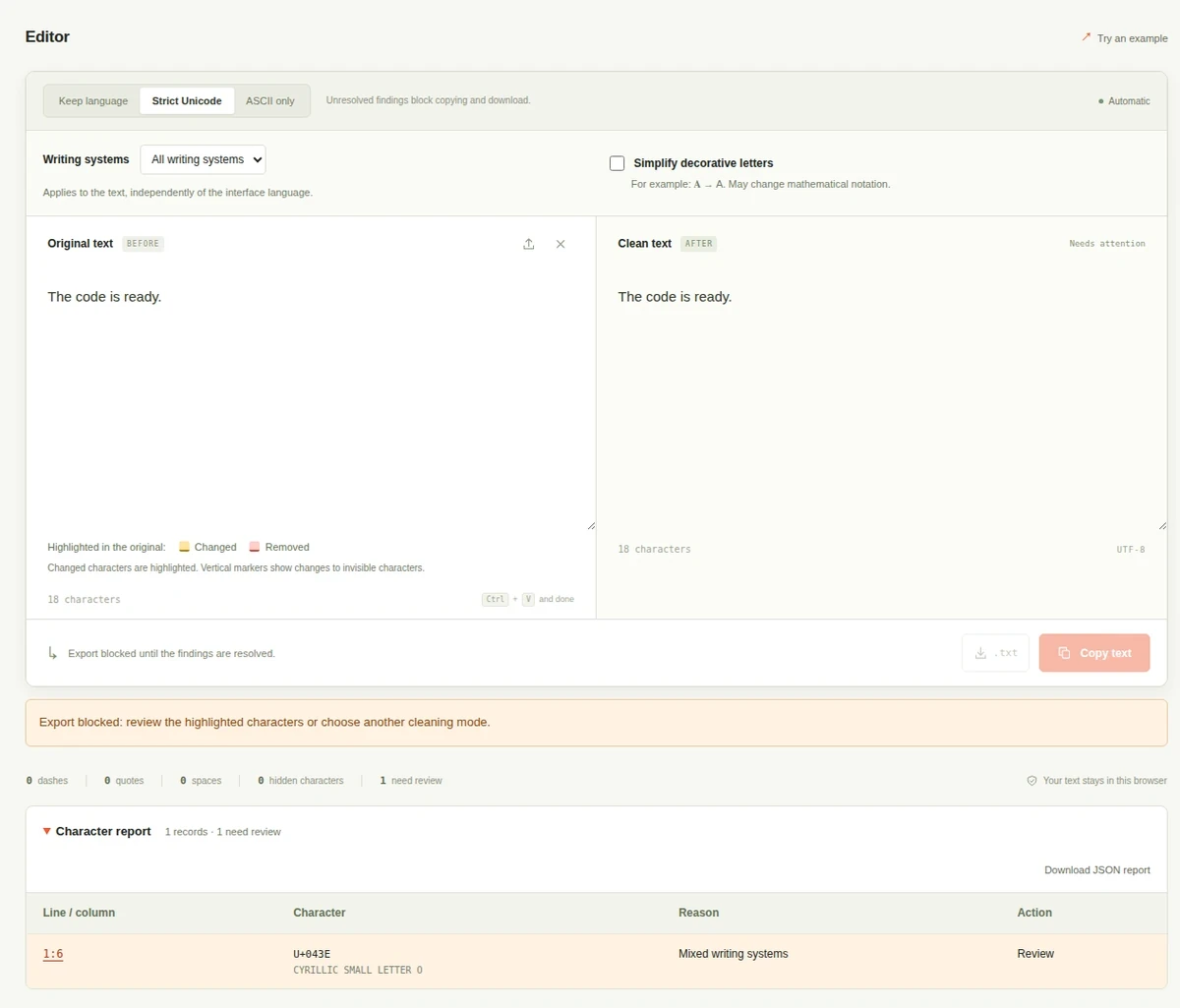Select the Keep language mode
This screenshot has height=1008, width=1180.
[x=93, y=101]
